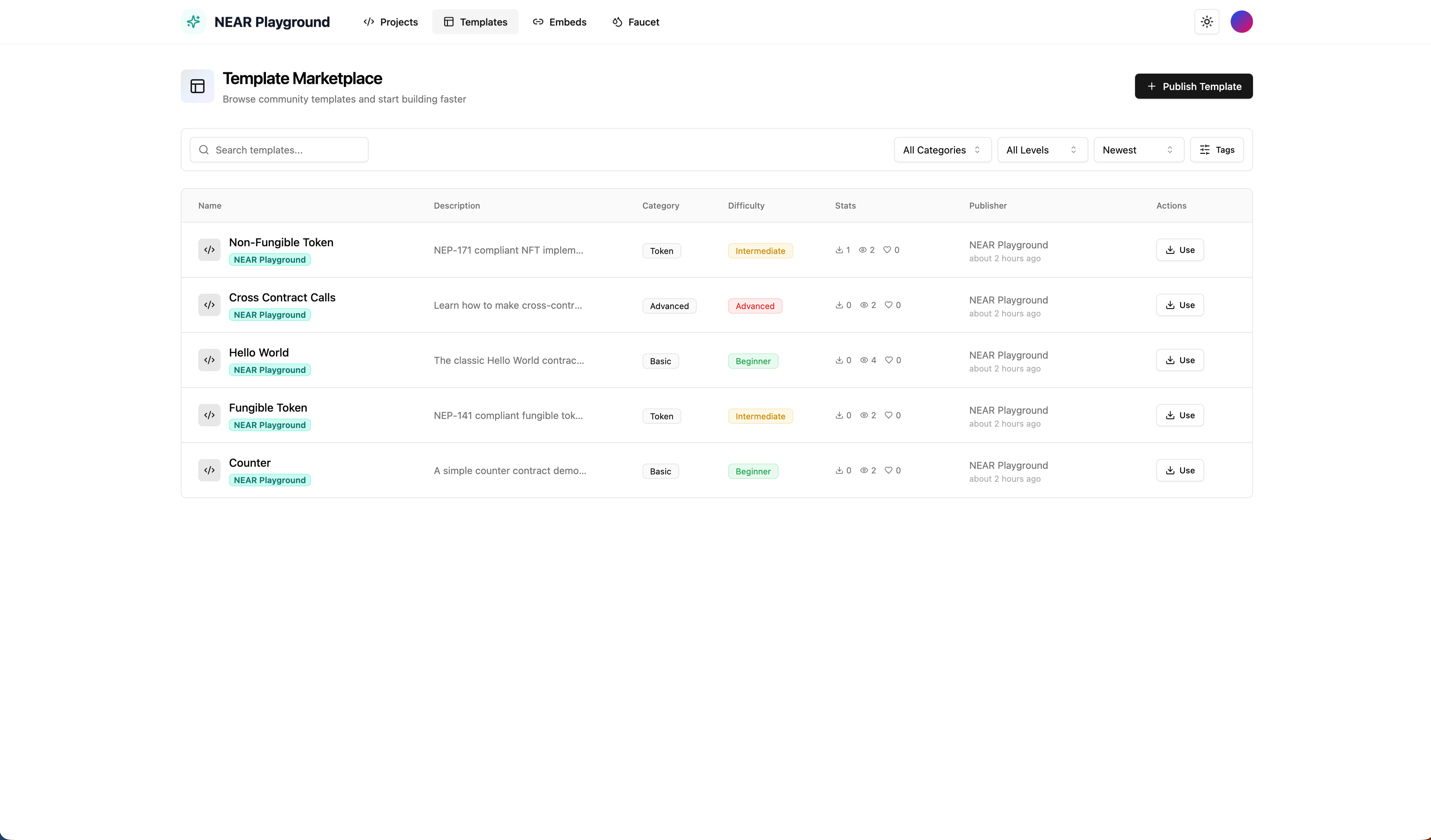Click the downloads stat icon for Non-Fungible Token
This screenshot has height=840, width=1431.
pyautogui.click(x=839, y=250)
